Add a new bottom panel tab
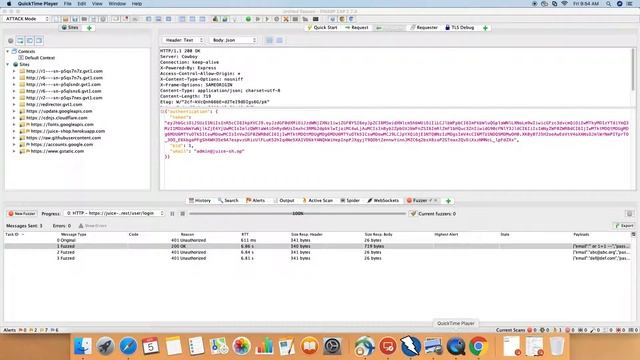 [x=448, y=201]
